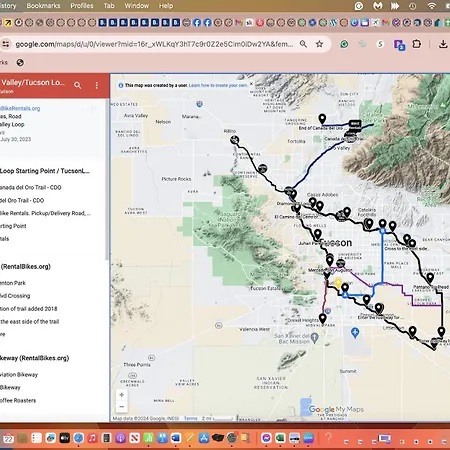Viewport: 450px width, 450px height.
Task: Open the three-dot options menu in sidebar
Action: pyautogui.click(x=97, y=85)
